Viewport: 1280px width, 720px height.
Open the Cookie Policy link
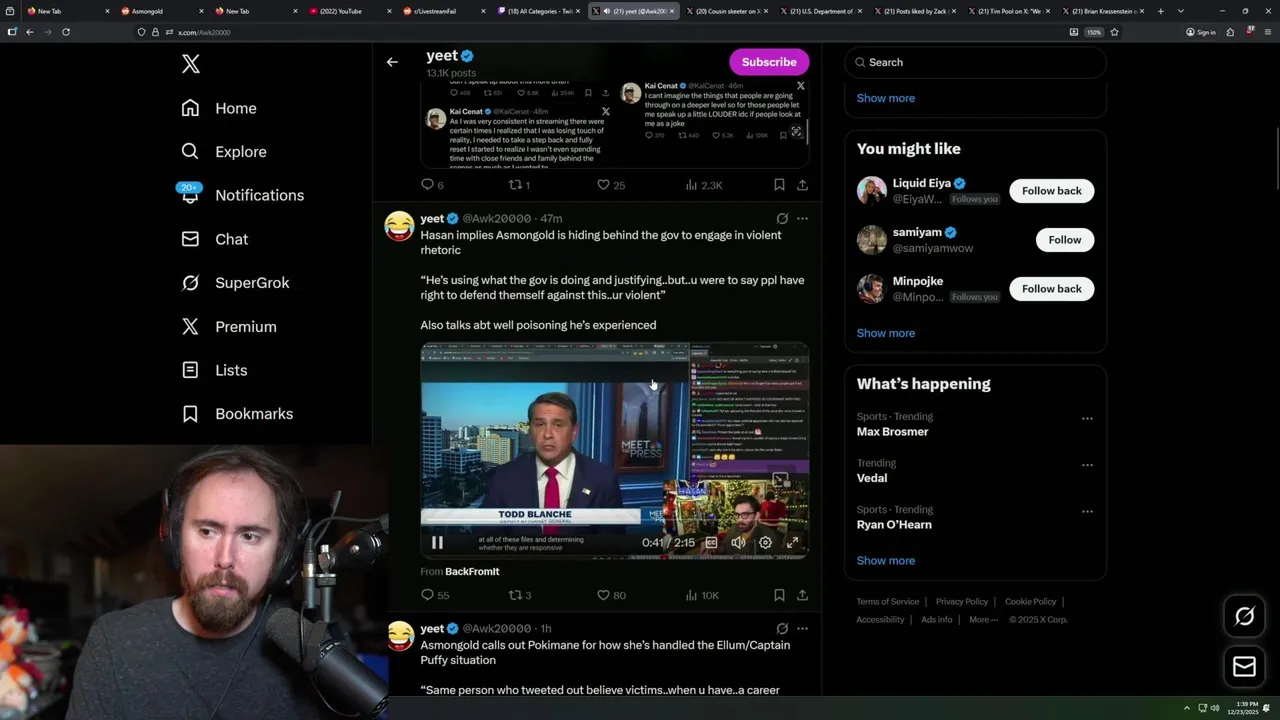click(1030, 602)
